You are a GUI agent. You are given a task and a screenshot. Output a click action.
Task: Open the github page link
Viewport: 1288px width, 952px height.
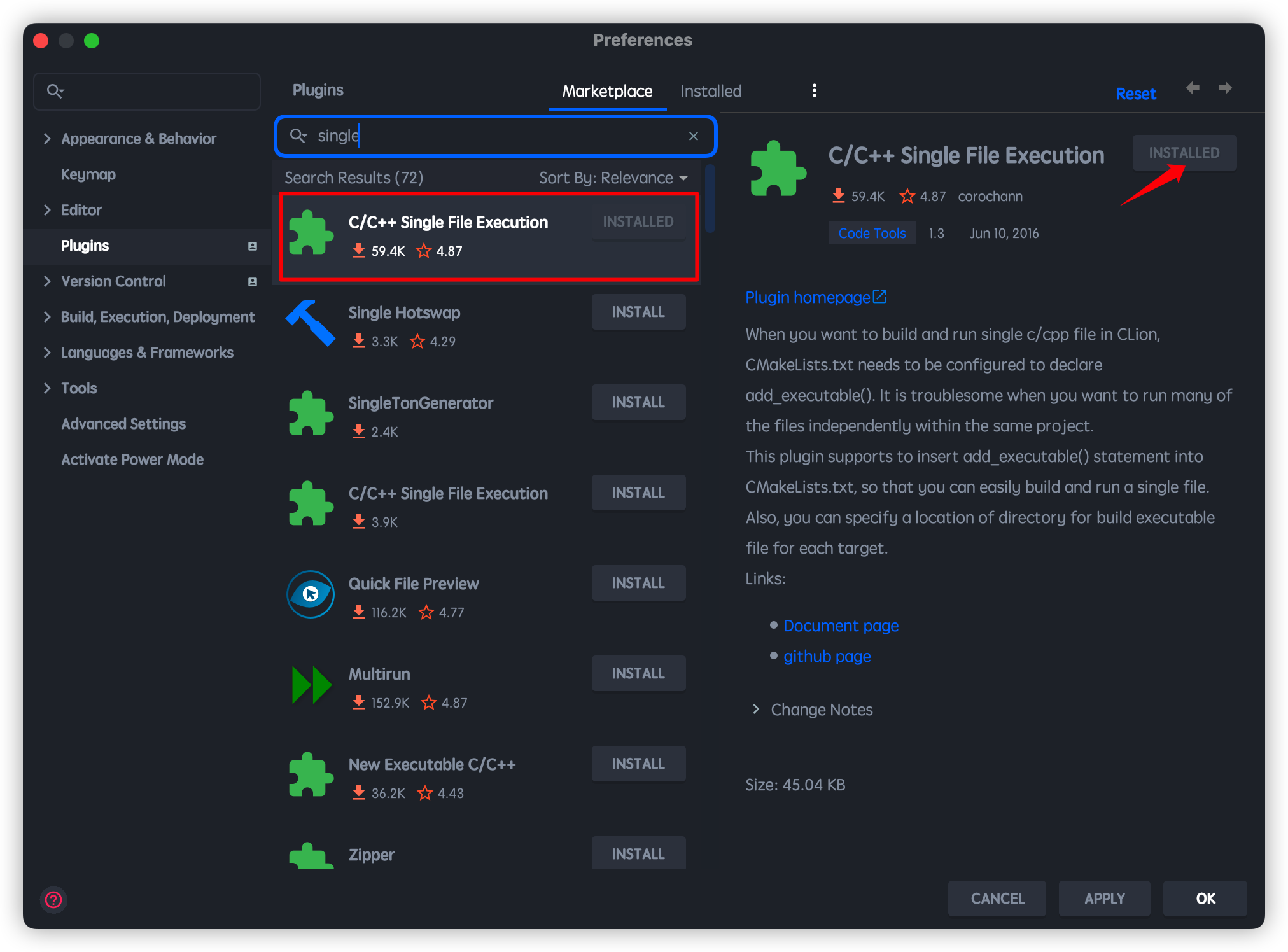[x=827, y=656]
